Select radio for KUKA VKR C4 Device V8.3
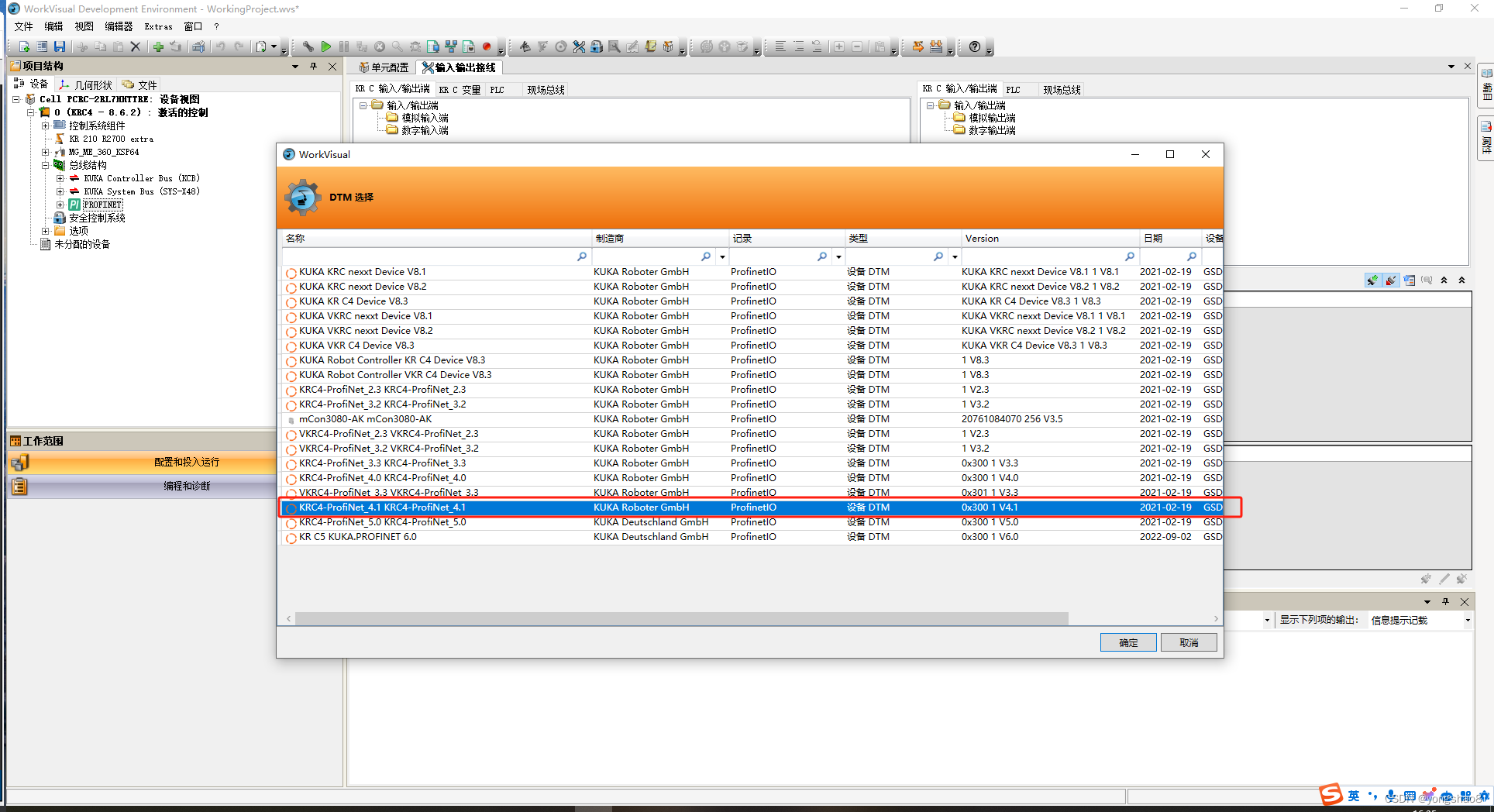Image resolution: width=1494 pixels, height=812 pixels. click(291, 346)
